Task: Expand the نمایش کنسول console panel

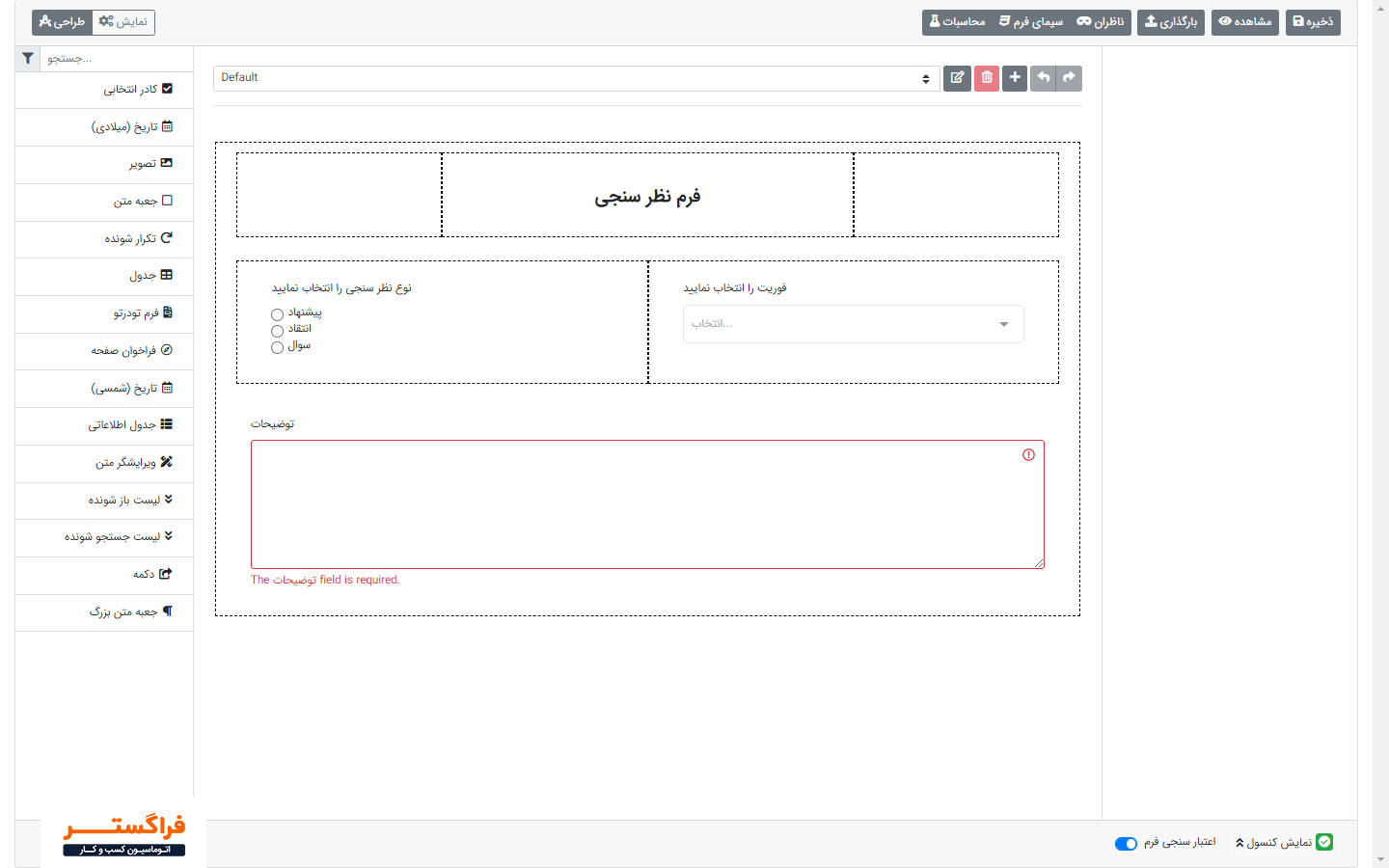Action: tap(1273, 843)
